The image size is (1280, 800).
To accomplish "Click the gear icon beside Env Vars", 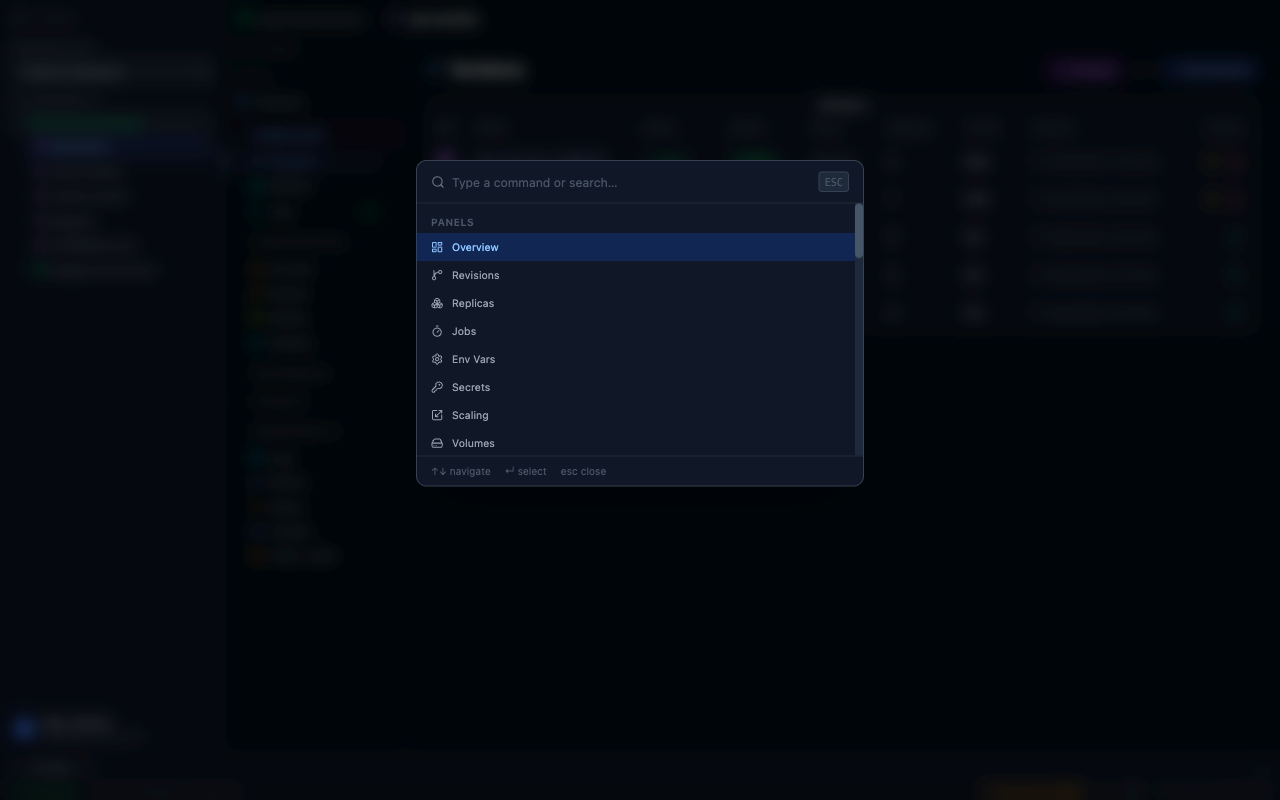I will click(x=437, y=358).
